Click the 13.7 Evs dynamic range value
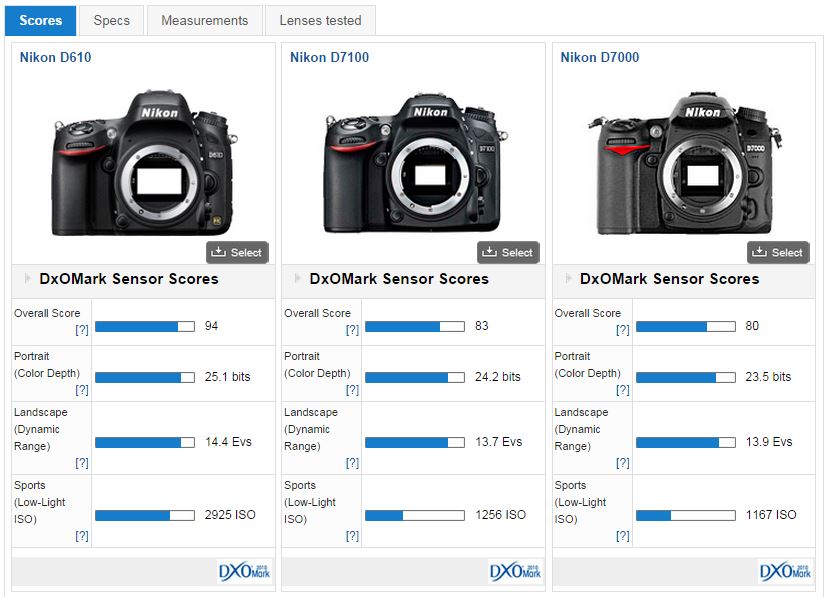Image resolution: width=829 pixels, height=597 pixels. tap(499, 442)
